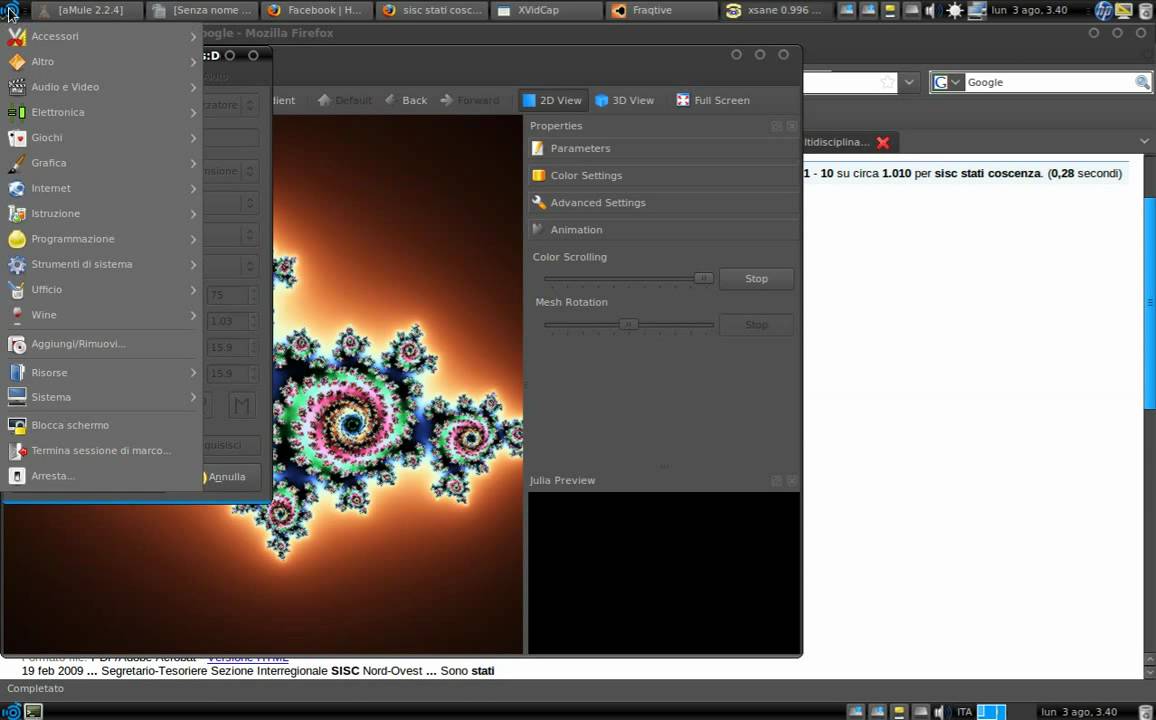Collapse the Animation section
This screenshot has width=1156, height=720.
coord(576,229)
